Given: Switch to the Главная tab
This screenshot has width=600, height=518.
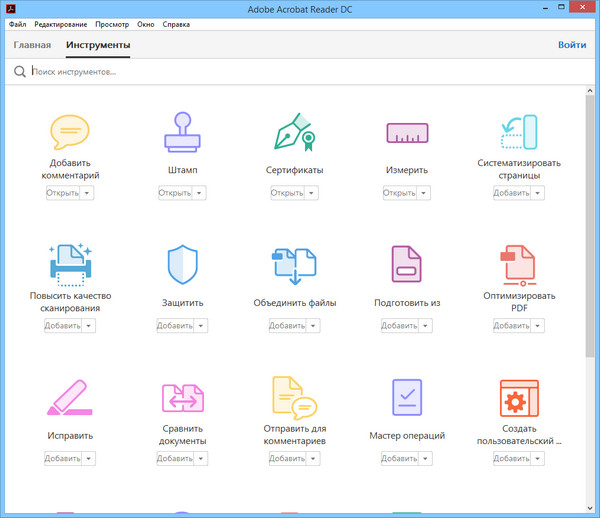Looking at the screenshot, I should [31, 45].
